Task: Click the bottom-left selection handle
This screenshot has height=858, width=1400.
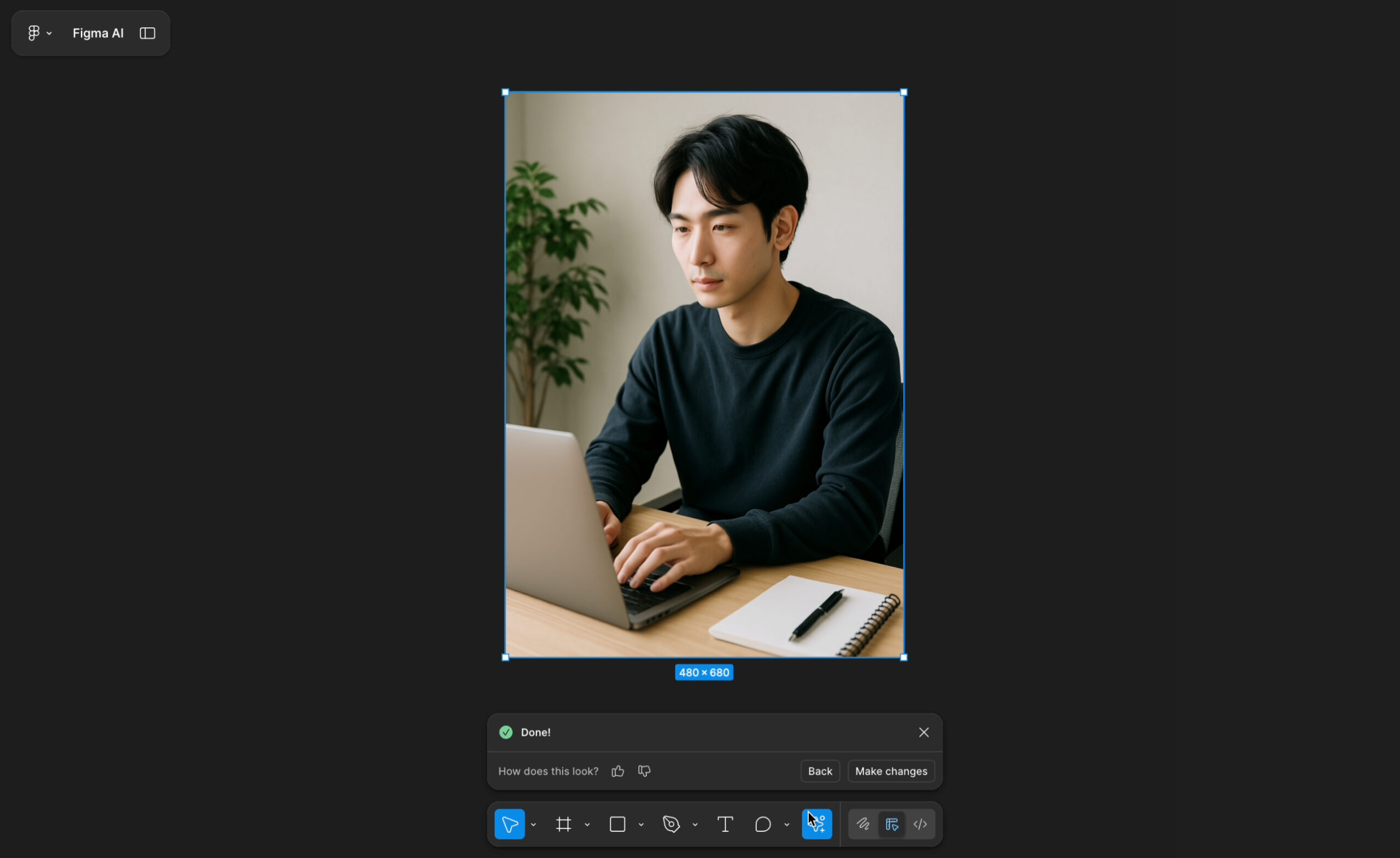Action: 506,657
